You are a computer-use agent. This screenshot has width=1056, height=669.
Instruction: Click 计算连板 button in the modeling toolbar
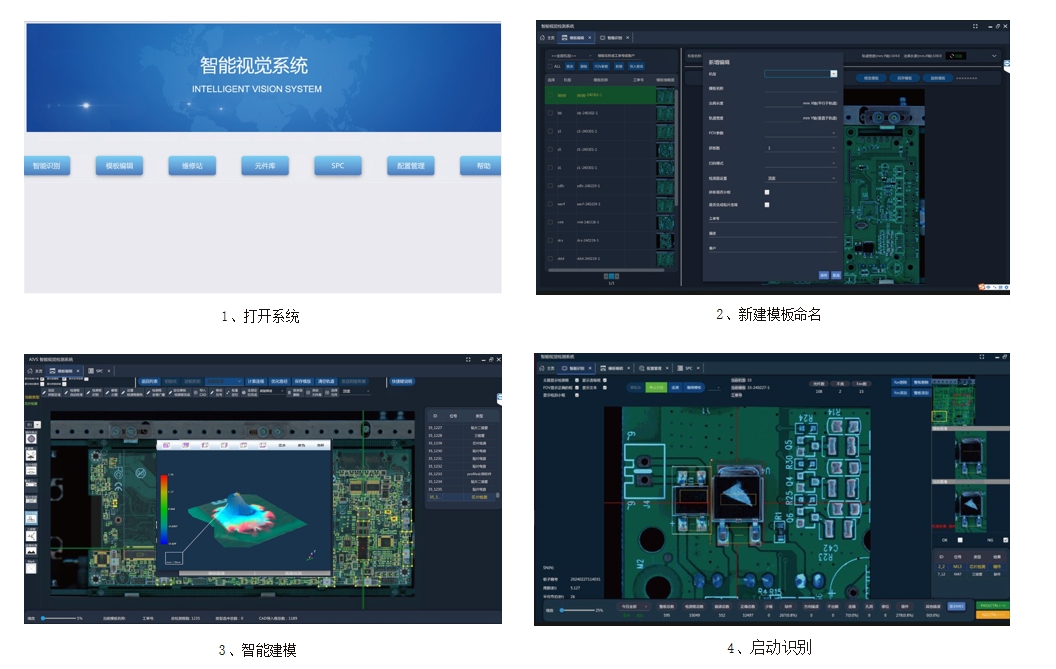[255, 381]
